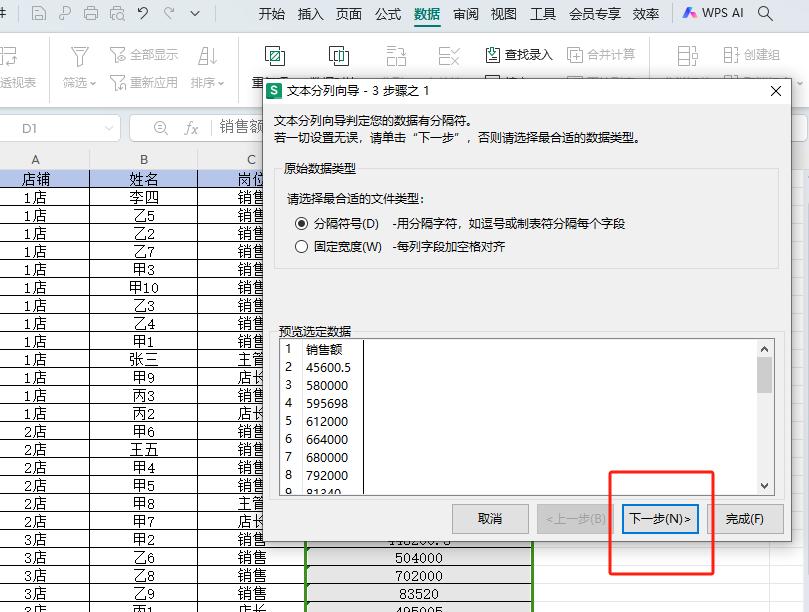809x612 pixels.
Task: Open the 数据 tab
Action: coord(427,13)
